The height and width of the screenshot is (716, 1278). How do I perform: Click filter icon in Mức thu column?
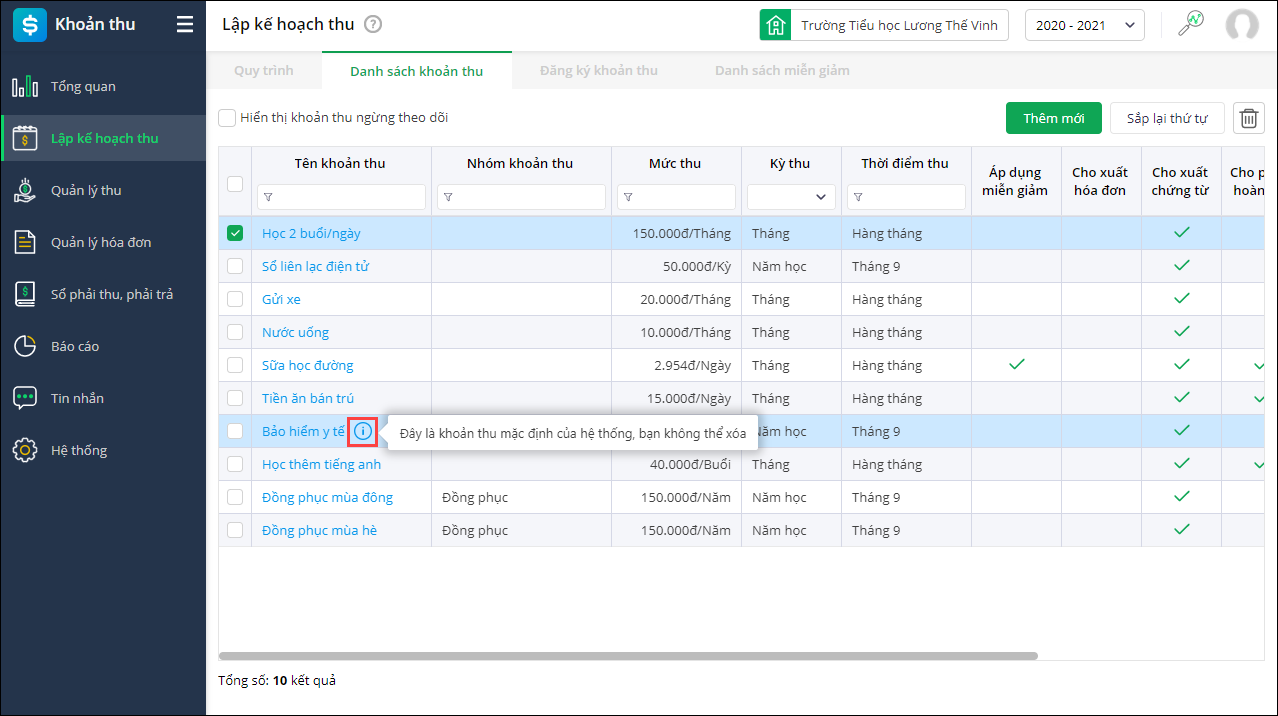point(628,197)
